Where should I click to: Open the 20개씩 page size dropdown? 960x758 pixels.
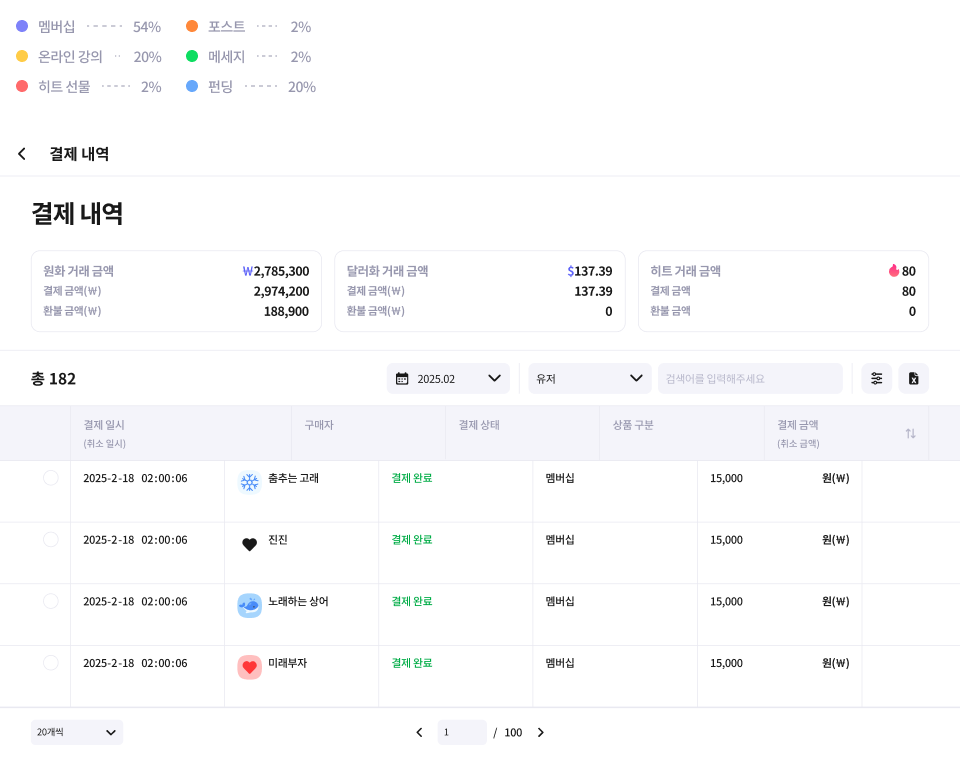coord(77,732)
